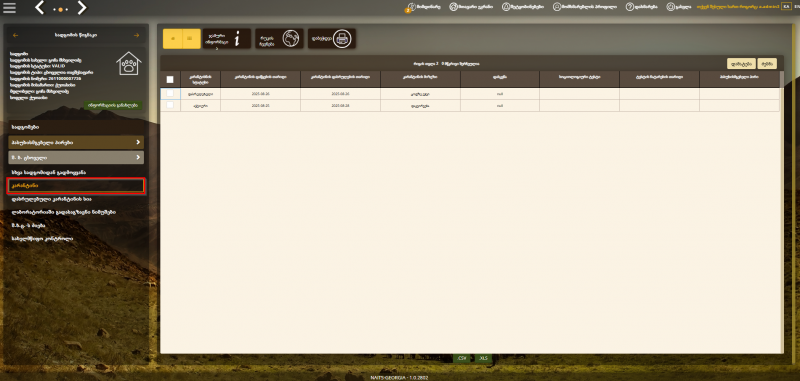800x381 pixels.
Task: Switch interface language to KA
Action: [x=786, y=7]
